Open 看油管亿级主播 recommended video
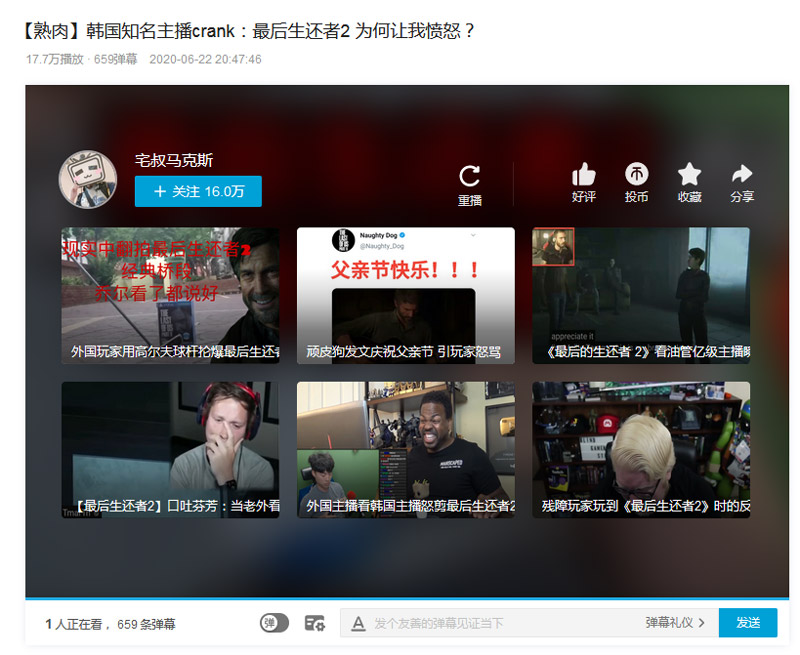This screenshot has width=800, height=655. [640, 295]
